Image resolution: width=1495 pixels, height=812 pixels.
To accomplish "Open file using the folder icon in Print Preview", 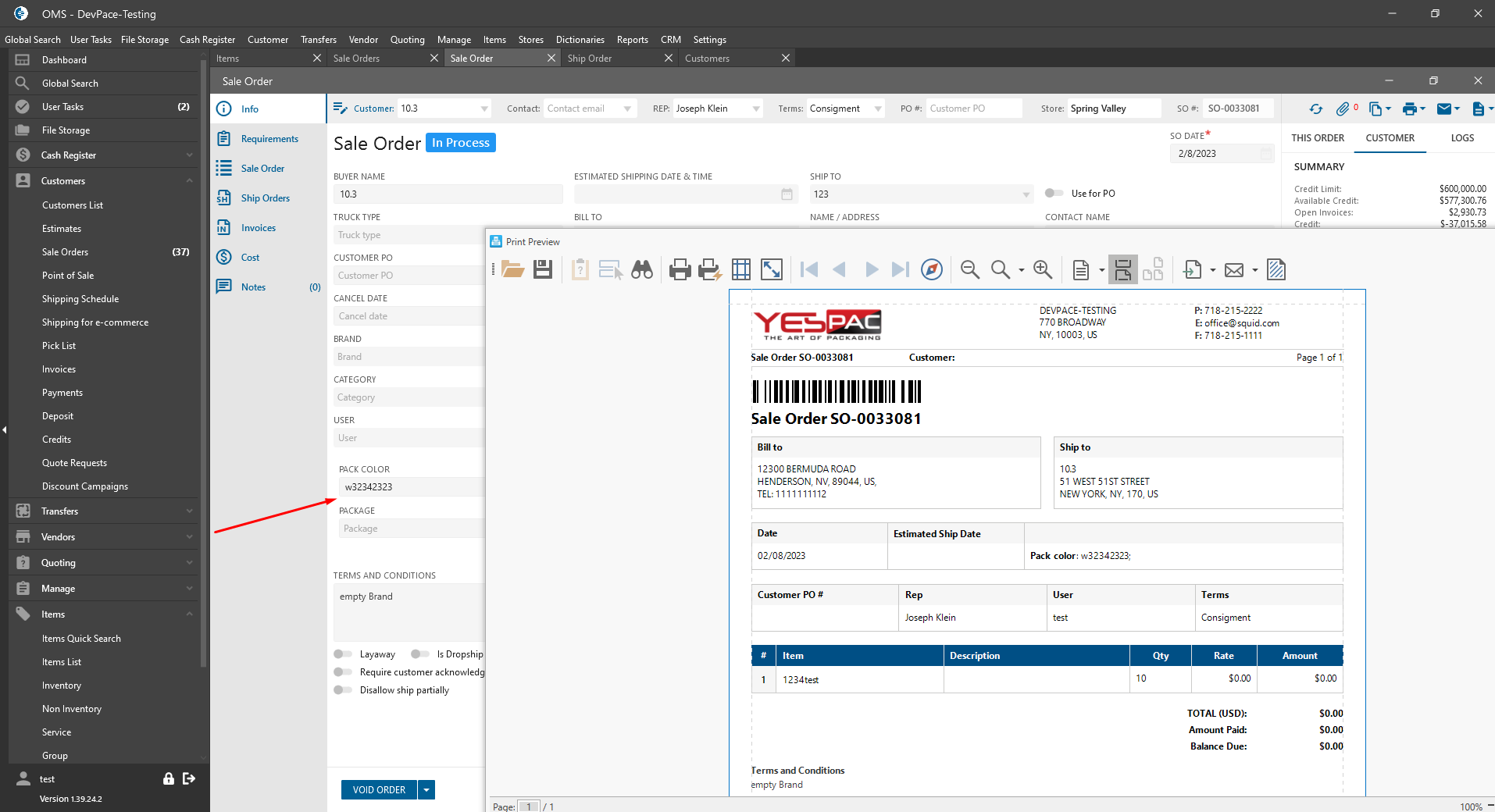I will 513,270.
